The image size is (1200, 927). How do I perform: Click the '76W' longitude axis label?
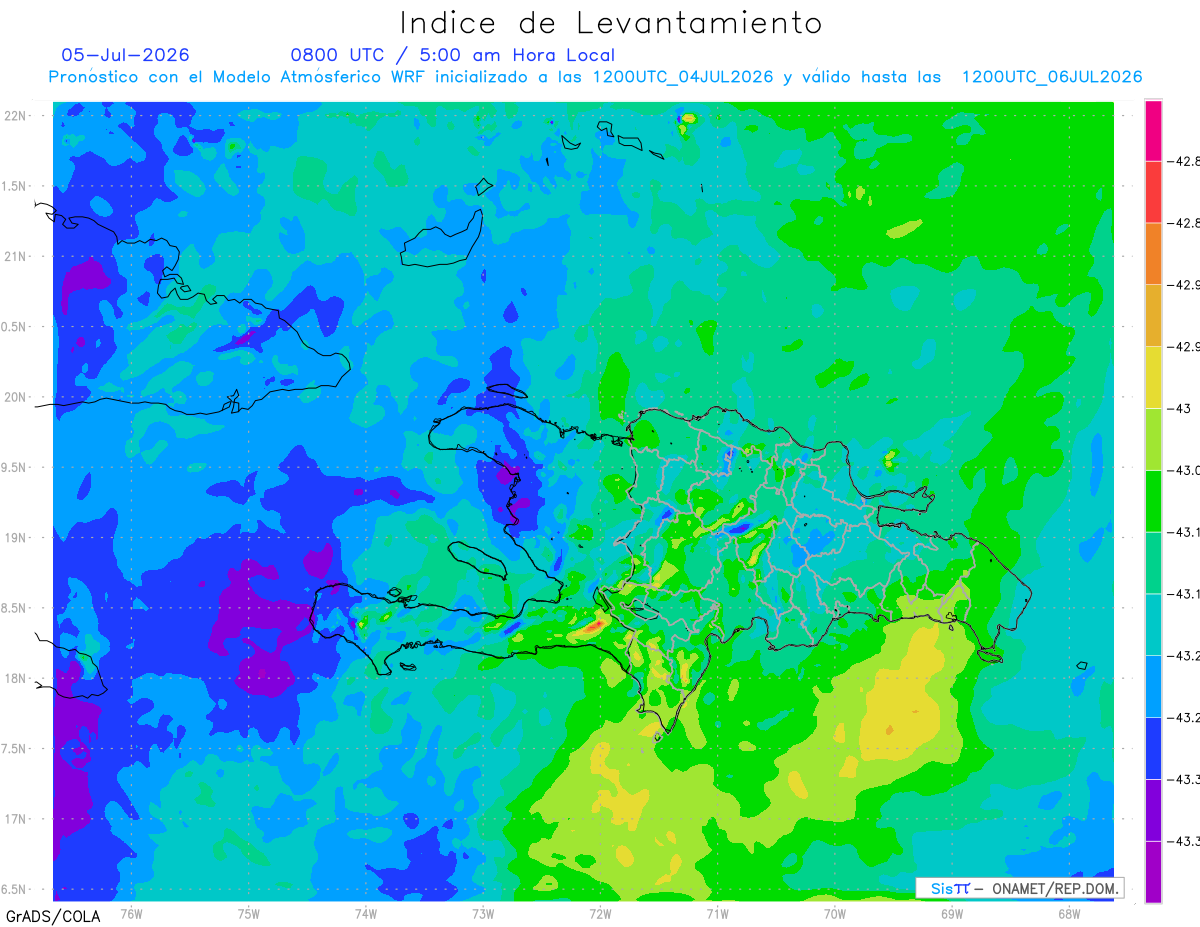131,913
